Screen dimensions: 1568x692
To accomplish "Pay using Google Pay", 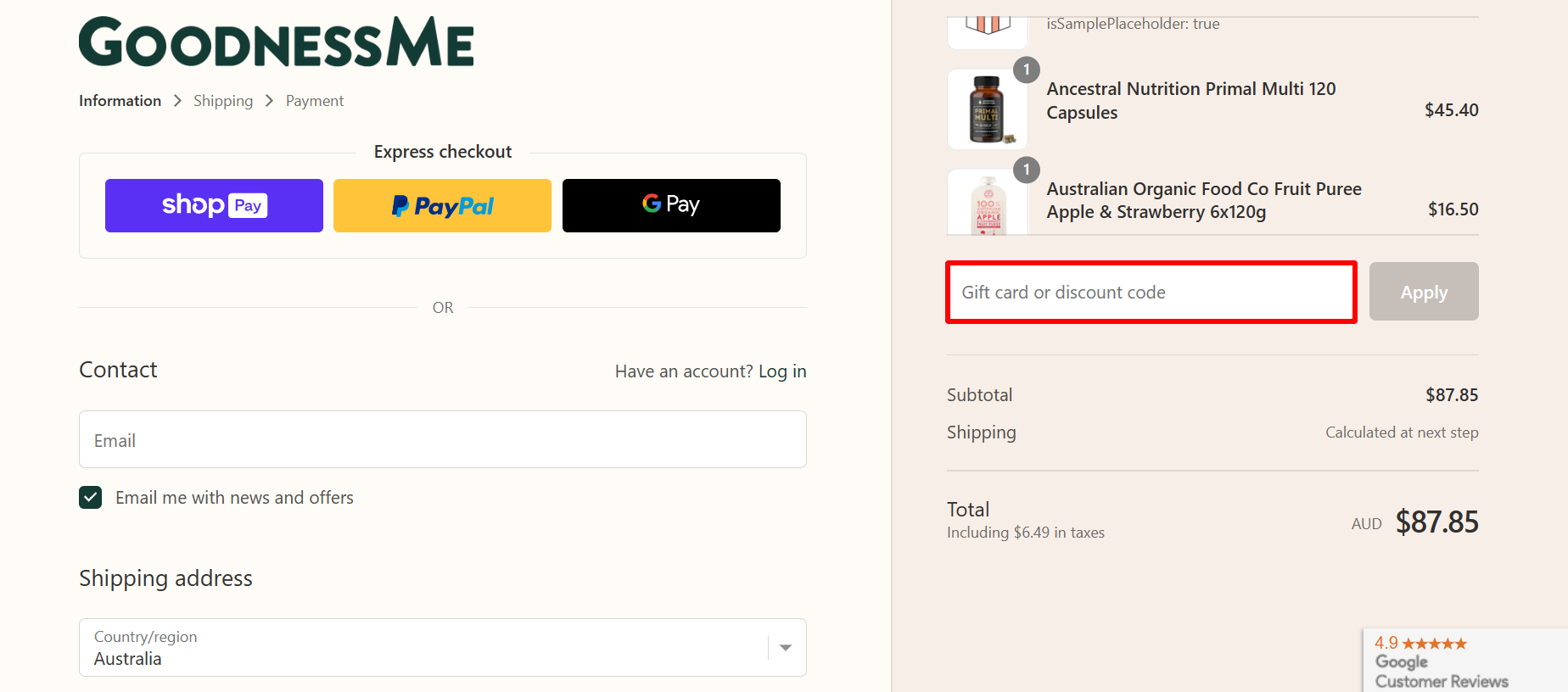I will (670, 205).
